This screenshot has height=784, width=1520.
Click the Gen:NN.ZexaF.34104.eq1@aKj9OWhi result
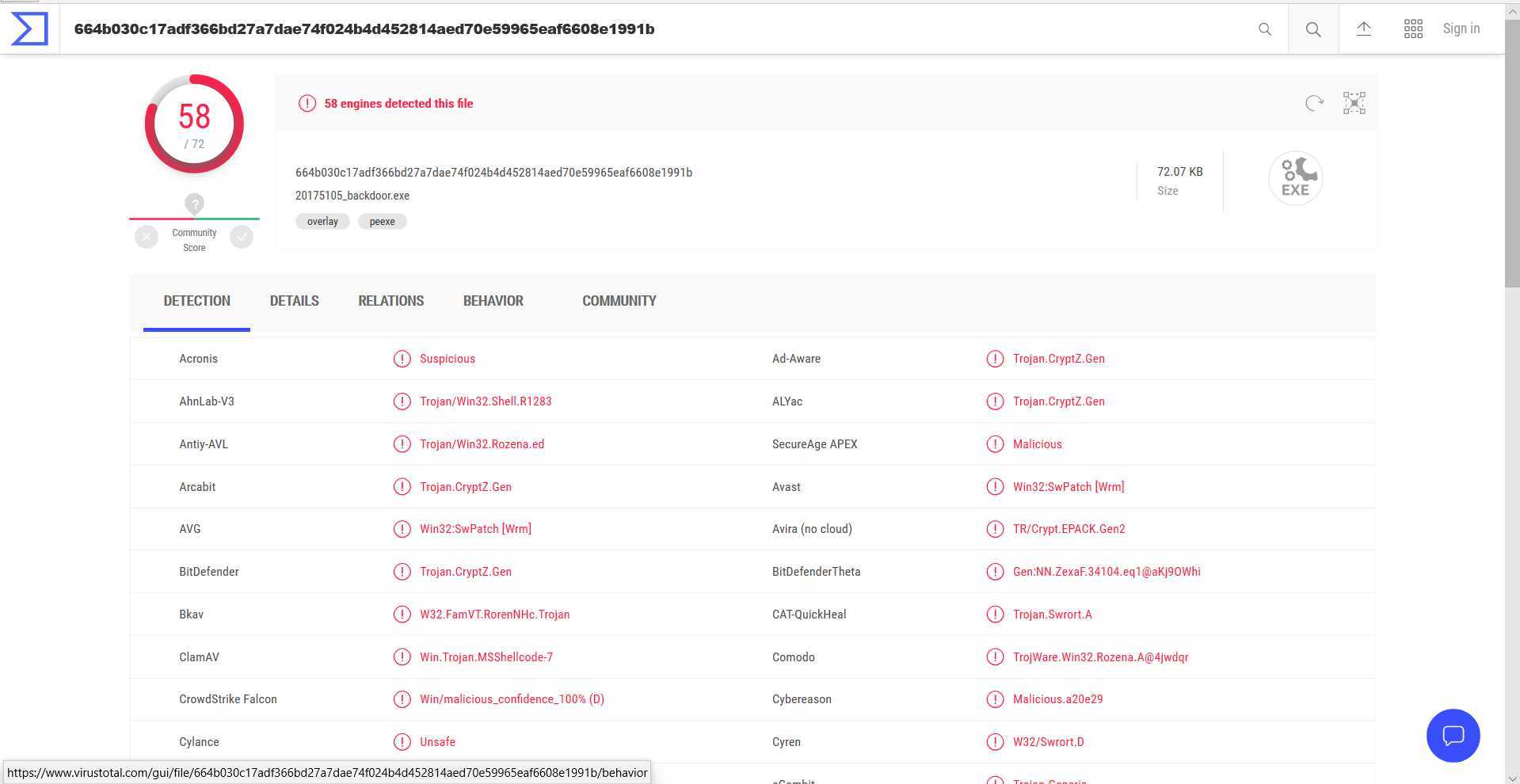point(1107,572)
